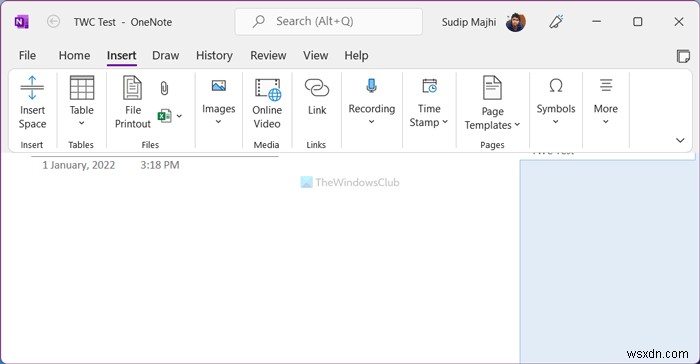Image resolution: width=700 pixels, height=364 pixels.
Task: Open ribbon display options chevron
Action: pyautogui.click(x=680, y=140)
